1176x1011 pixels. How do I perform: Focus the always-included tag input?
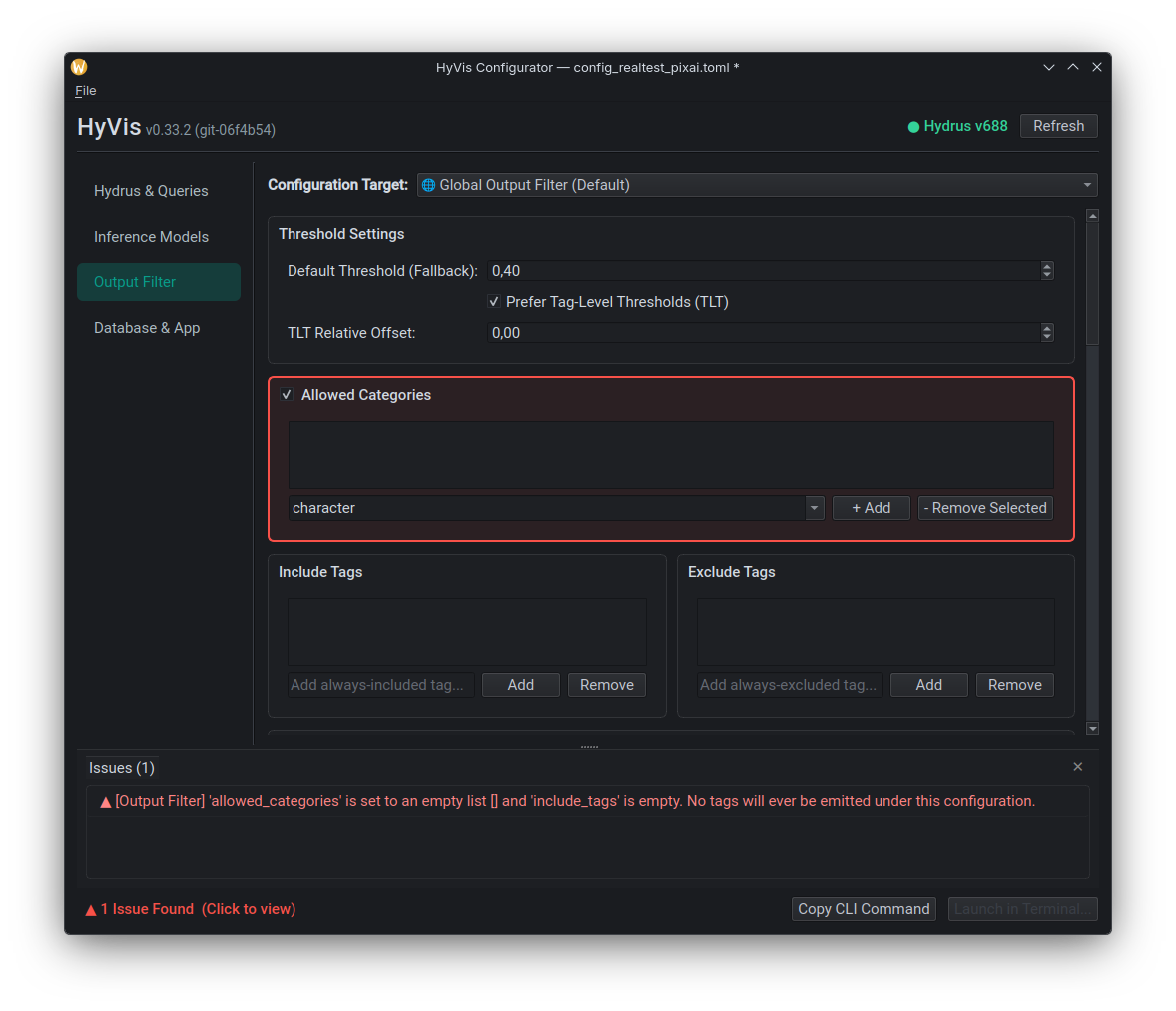click(381, 684)
